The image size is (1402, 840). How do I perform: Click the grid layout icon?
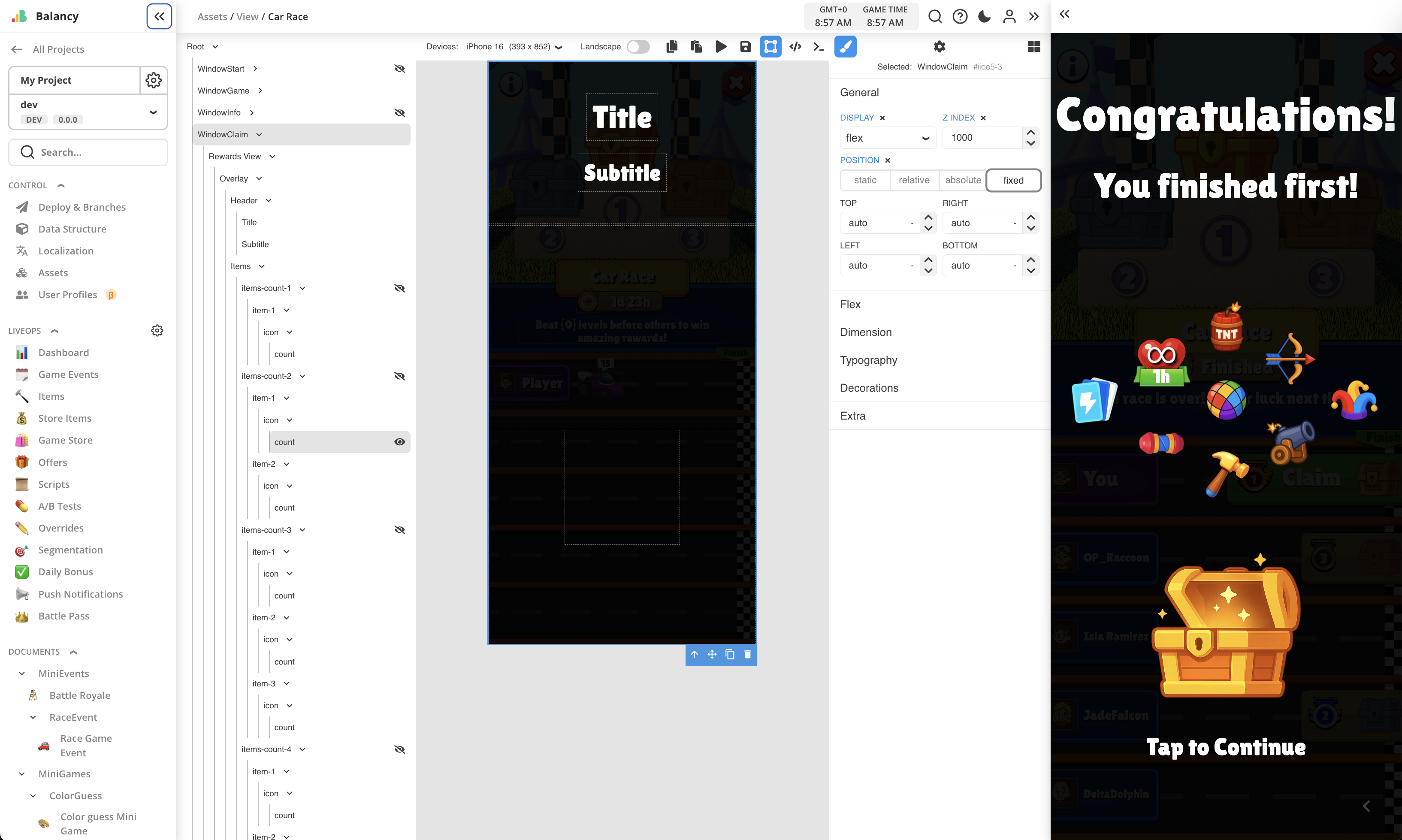(1033, 46)
